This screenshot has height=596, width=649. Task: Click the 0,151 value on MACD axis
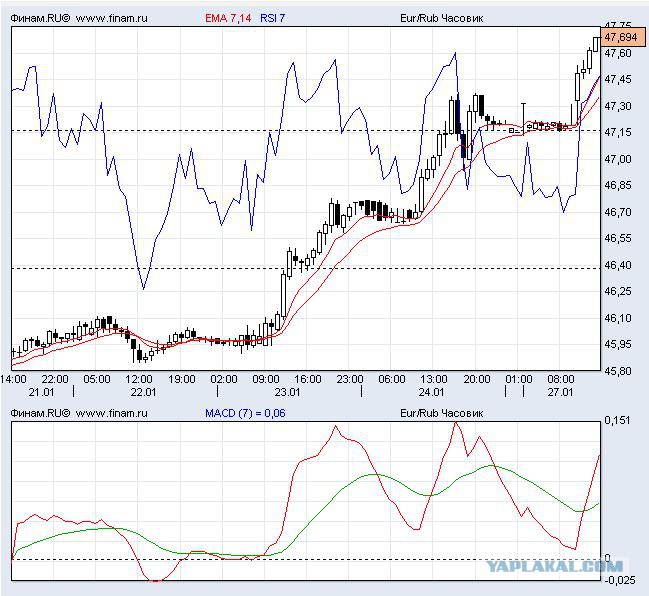[x=617, y=421]
